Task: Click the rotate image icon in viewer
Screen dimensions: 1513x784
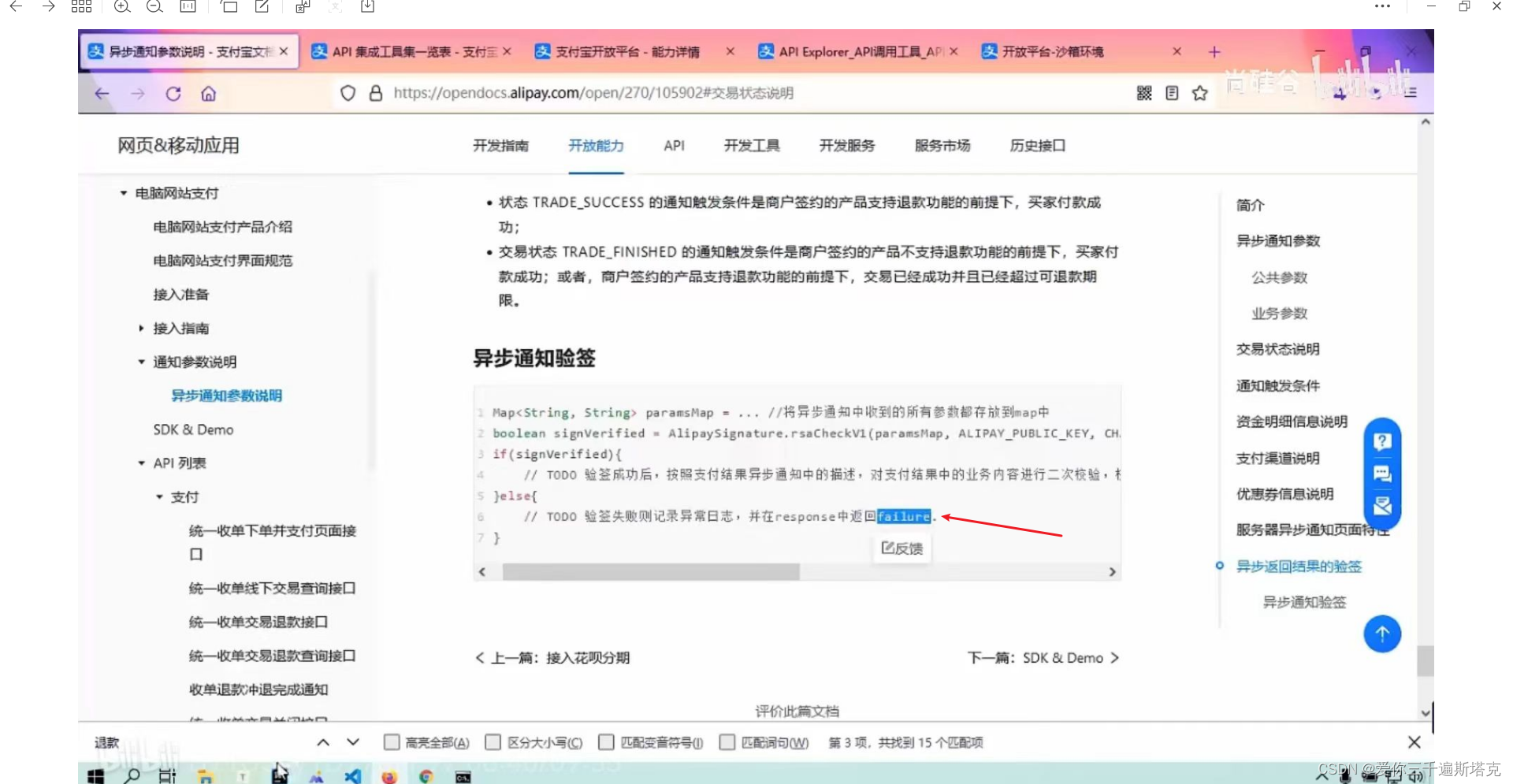Action: (229, 6)
